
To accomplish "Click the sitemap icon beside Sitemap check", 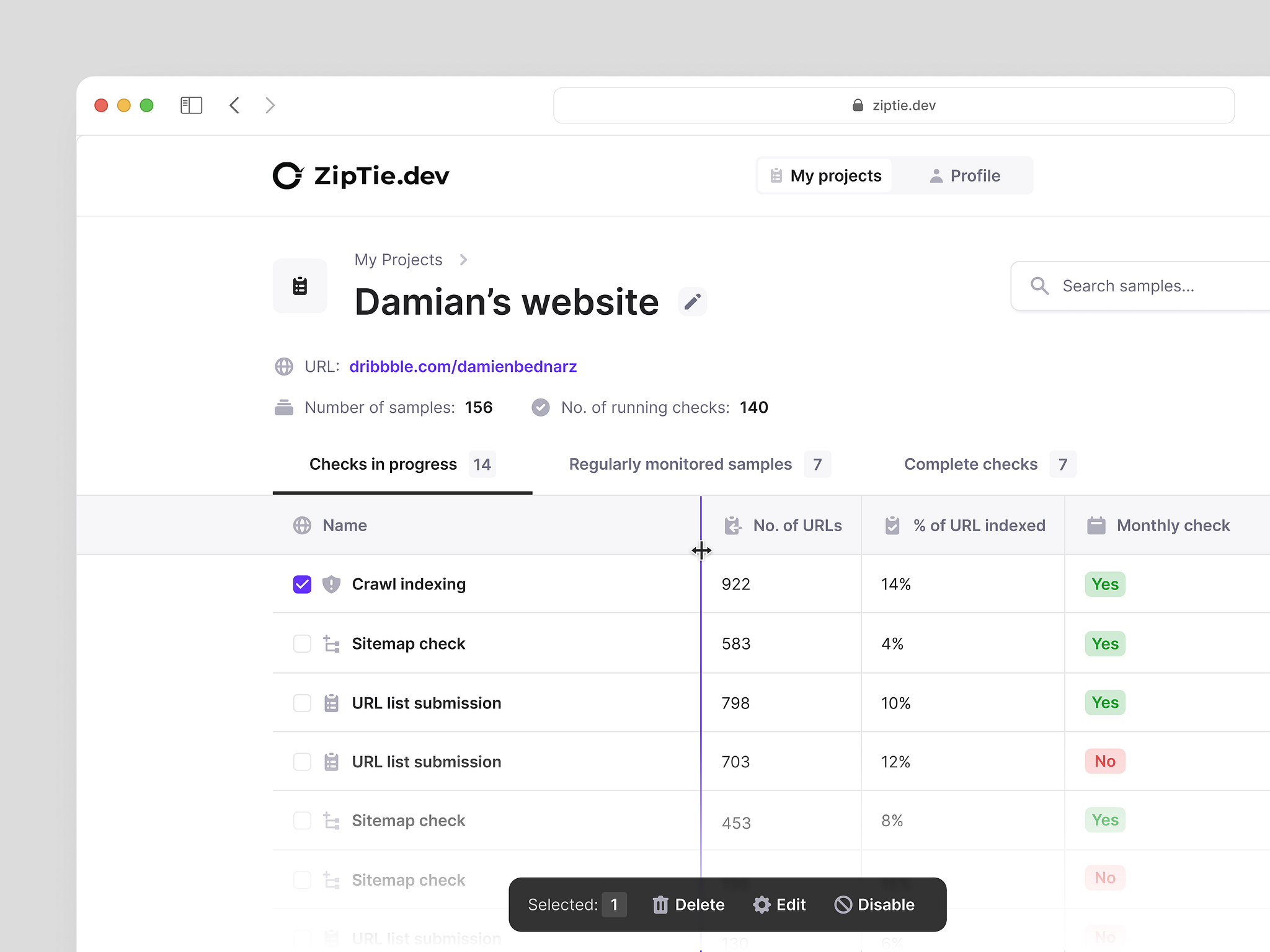I will pos(331,643).
